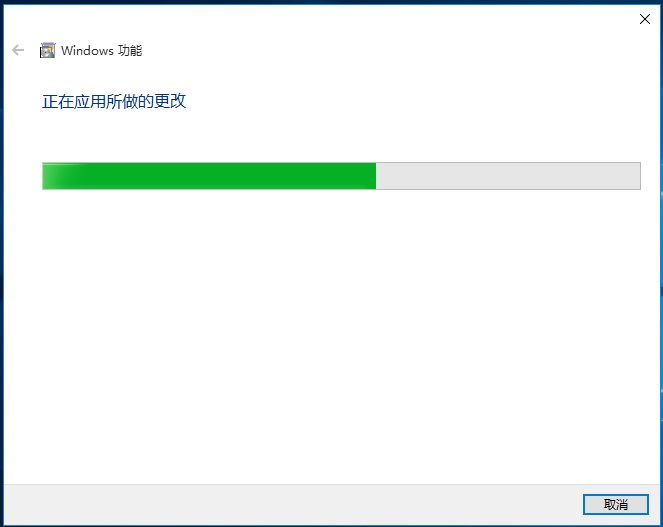Click the blank white area below progress bar
The image size is (663, 527).
332,334
